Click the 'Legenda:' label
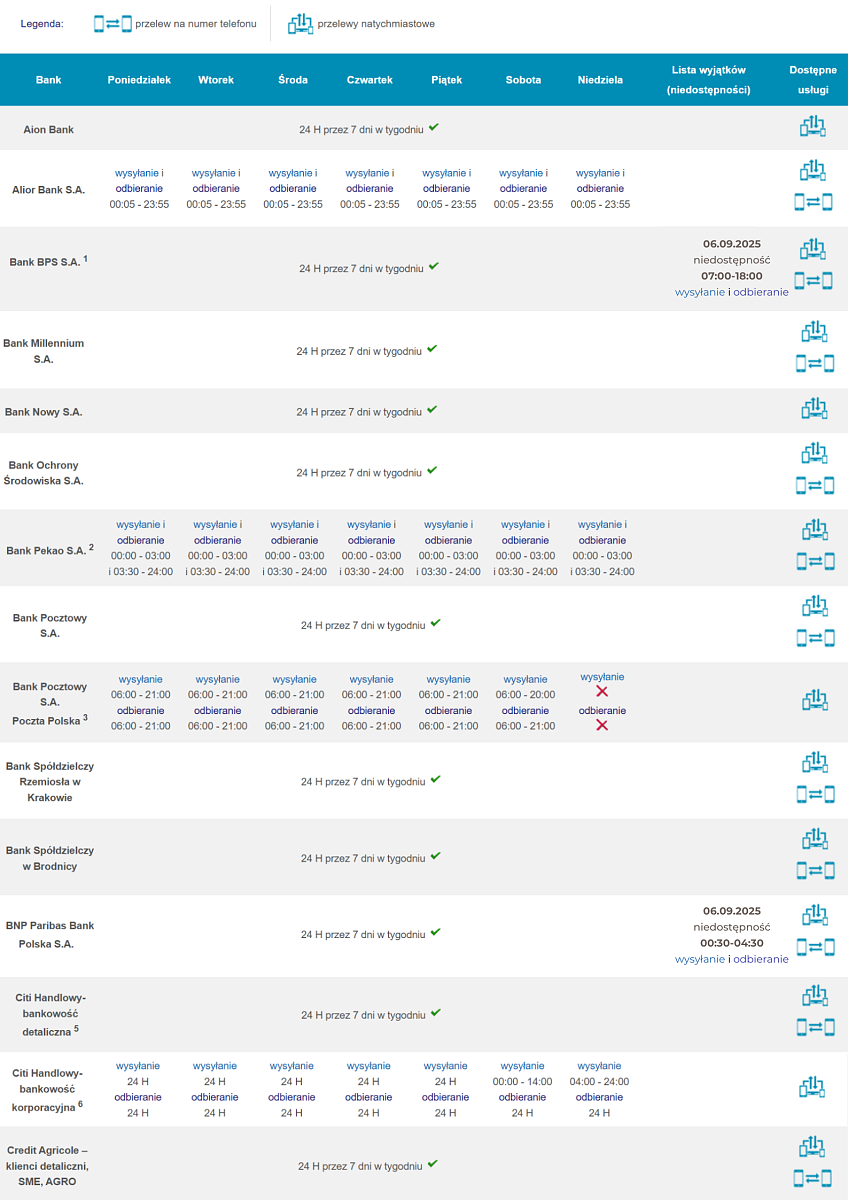Image resolution: width=848 pixels, height=1200 pixels. [42, 23]
